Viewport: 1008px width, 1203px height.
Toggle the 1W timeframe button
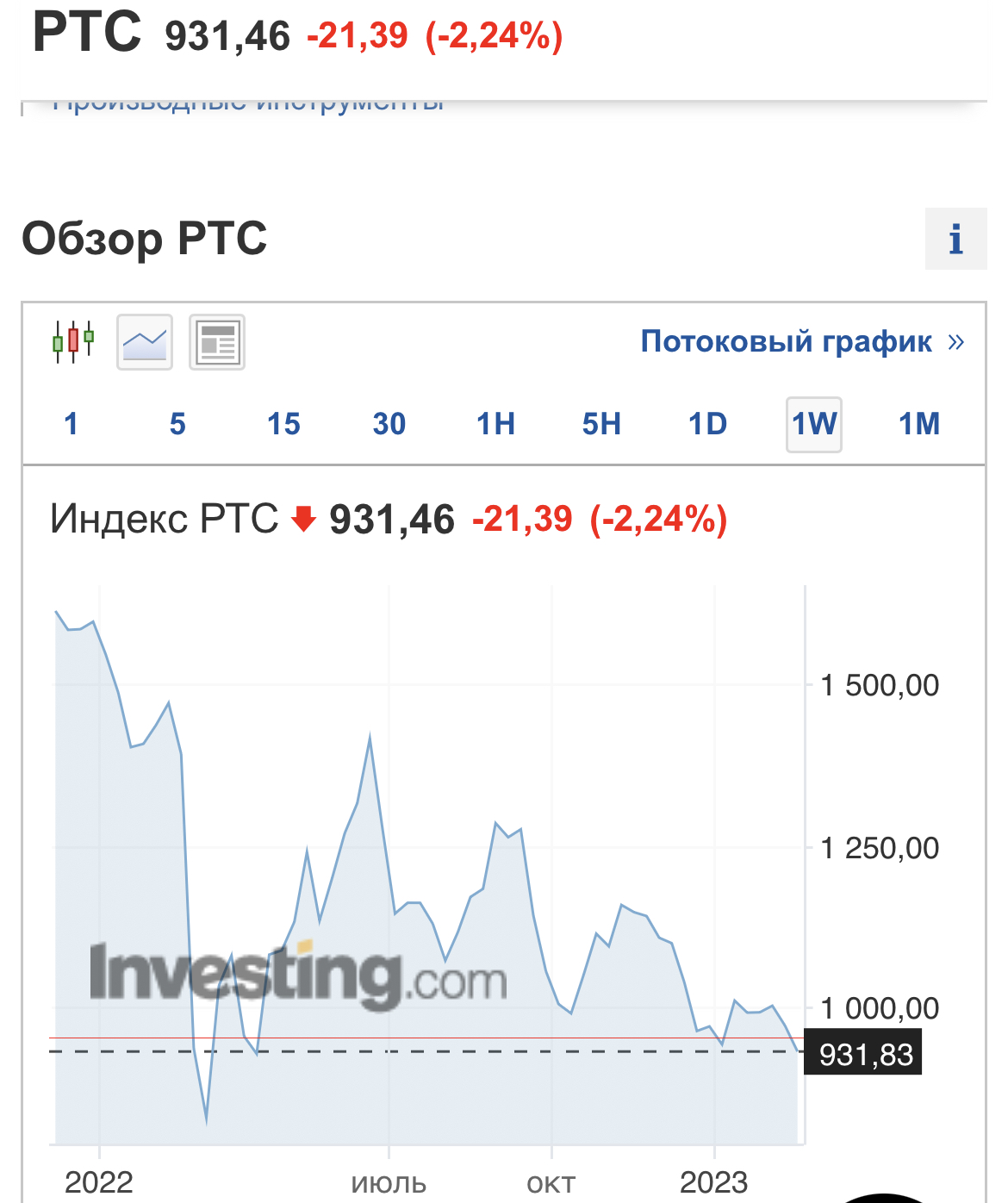813,424
